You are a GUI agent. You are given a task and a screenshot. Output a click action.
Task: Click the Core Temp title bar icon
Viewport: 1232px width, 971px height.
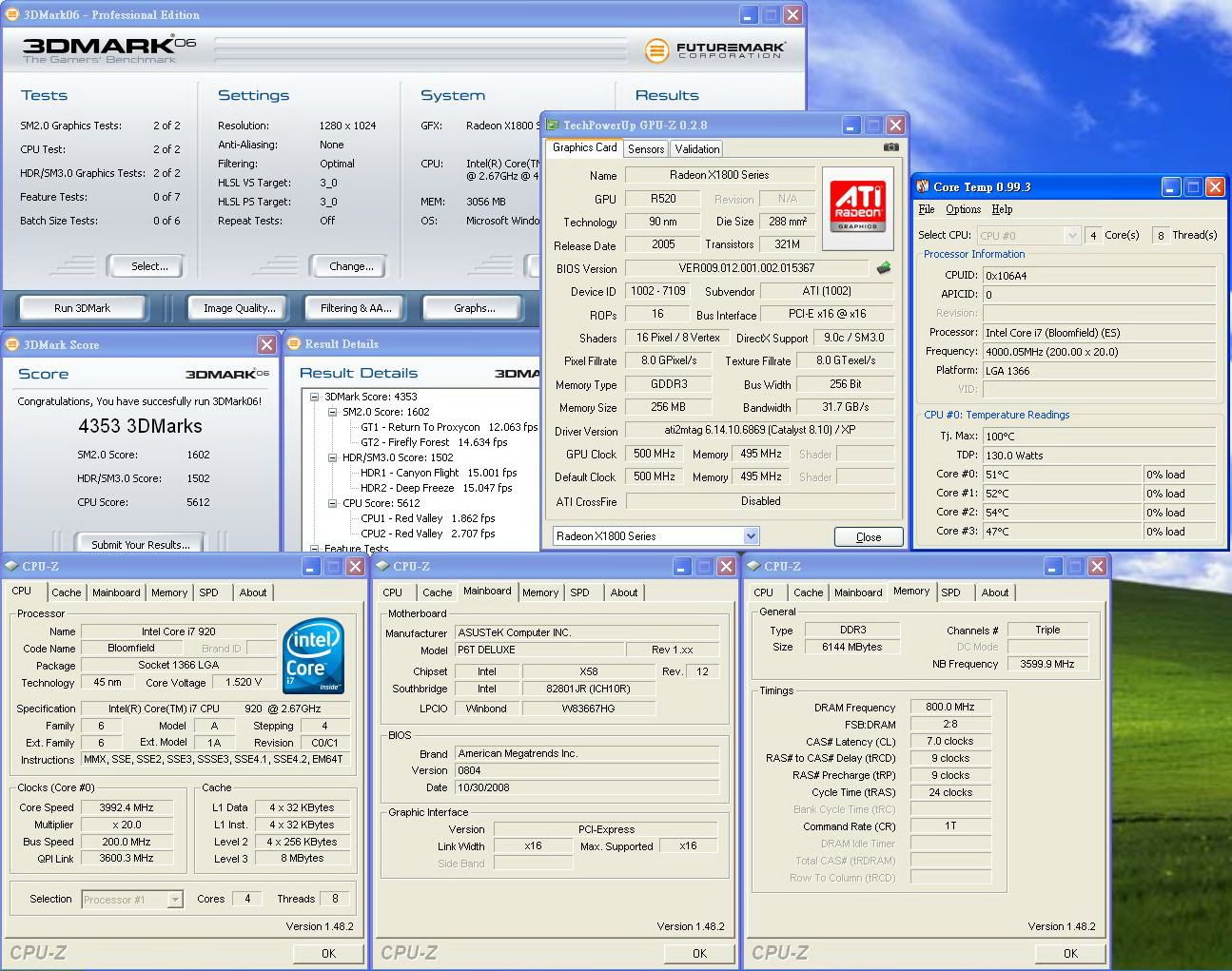point(922,186)
